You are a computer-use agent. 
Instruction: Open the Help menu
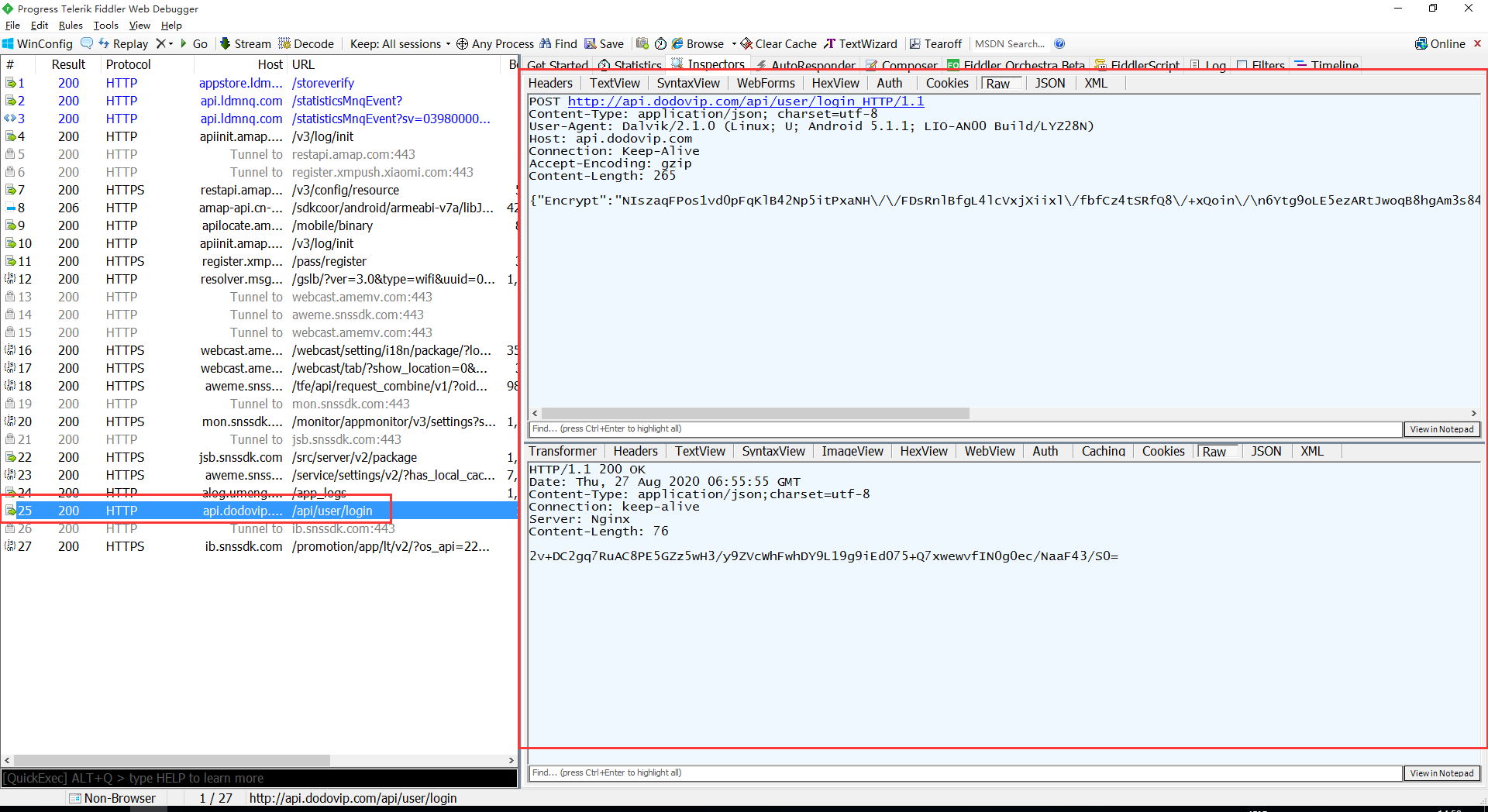pos(171,26)
